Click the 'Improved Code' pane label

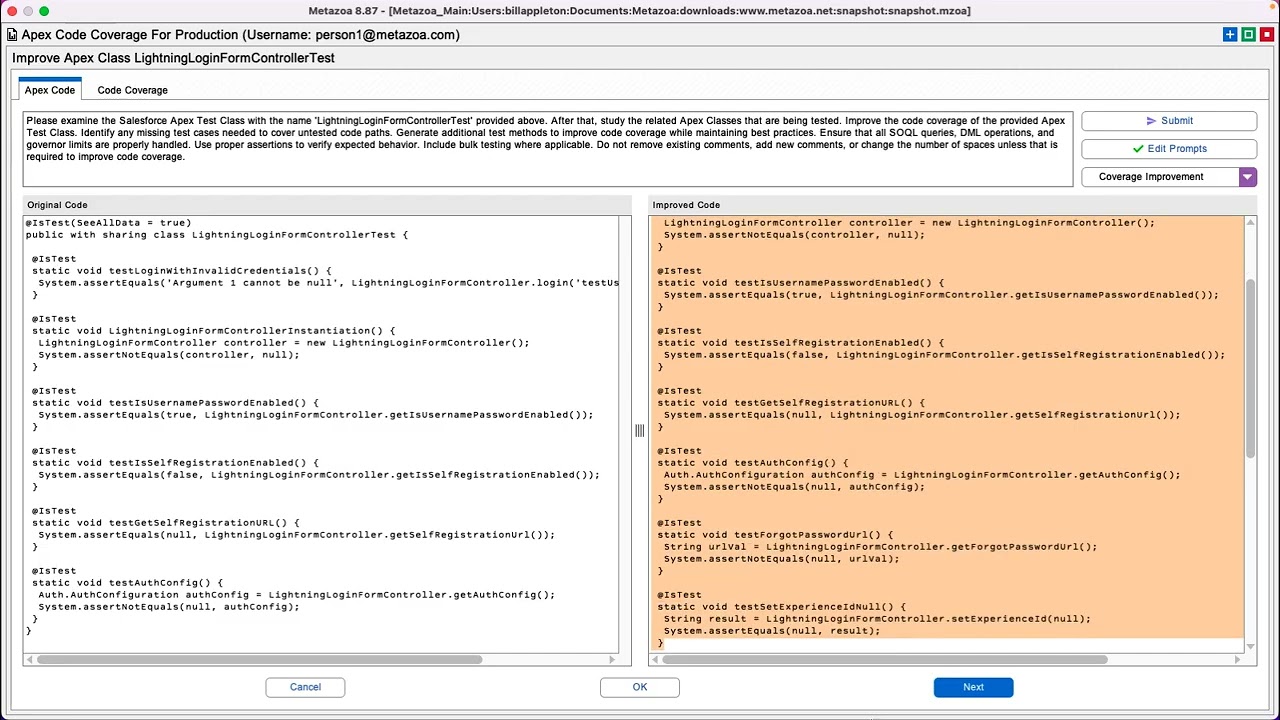(x=686, y=205)
